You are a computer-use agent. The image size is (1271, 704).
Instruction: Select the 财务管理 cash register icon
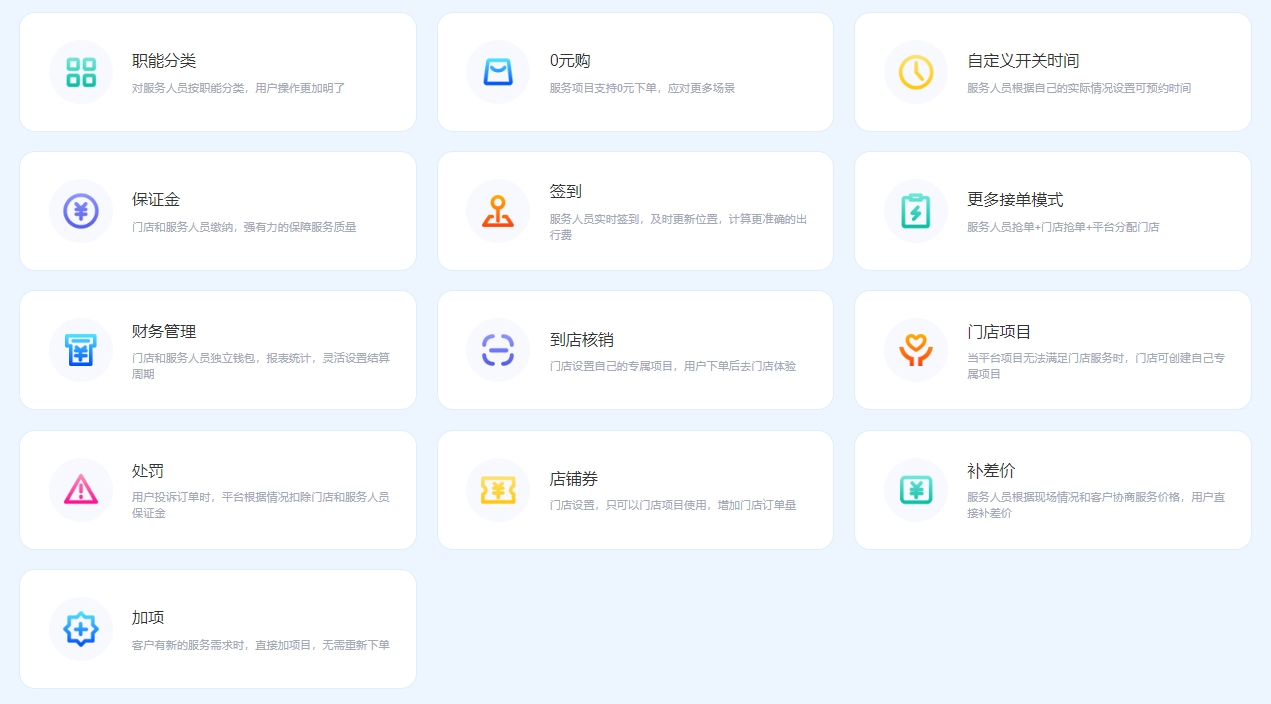tap(81, 350)
